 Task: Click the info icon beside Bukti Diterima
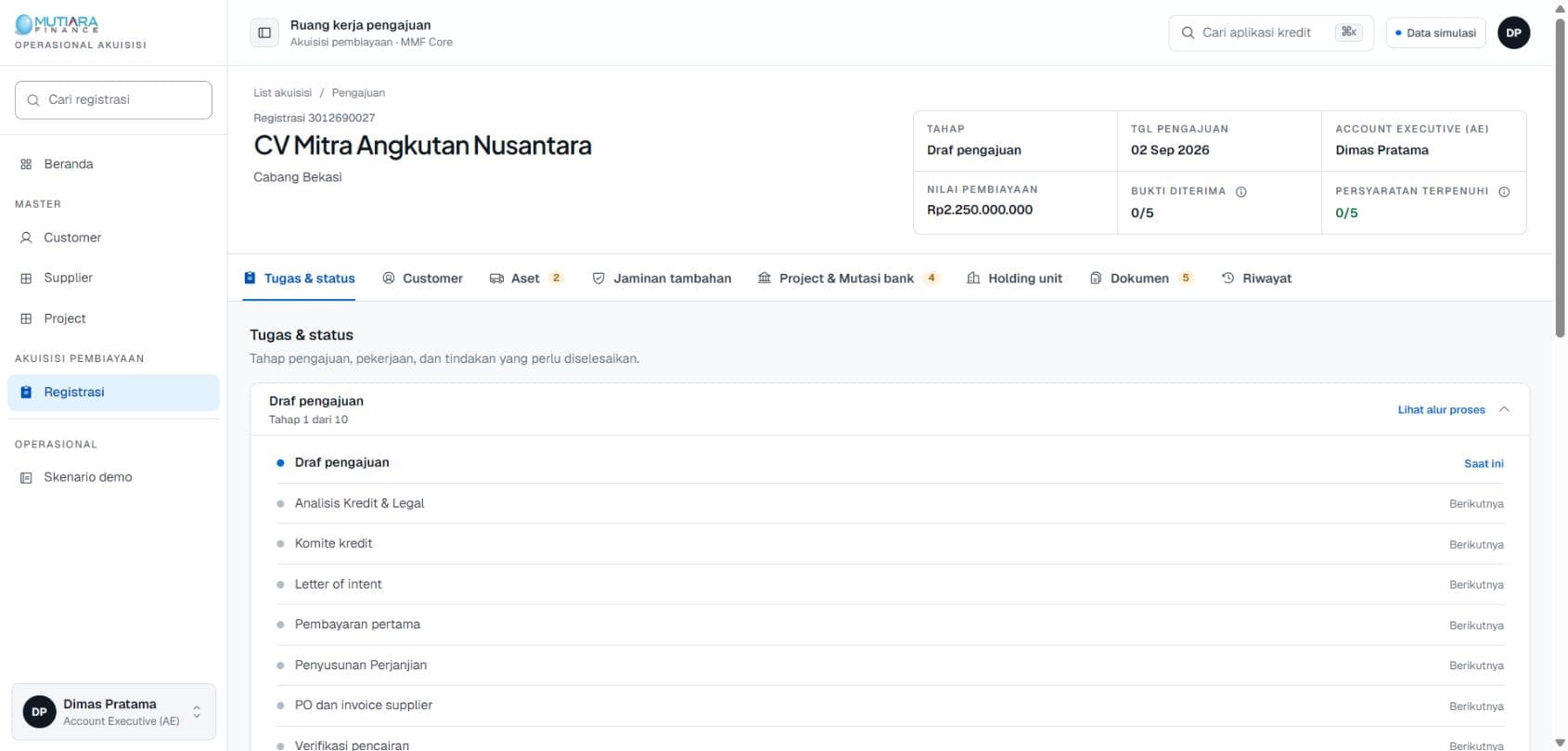tap(1240, 191)
